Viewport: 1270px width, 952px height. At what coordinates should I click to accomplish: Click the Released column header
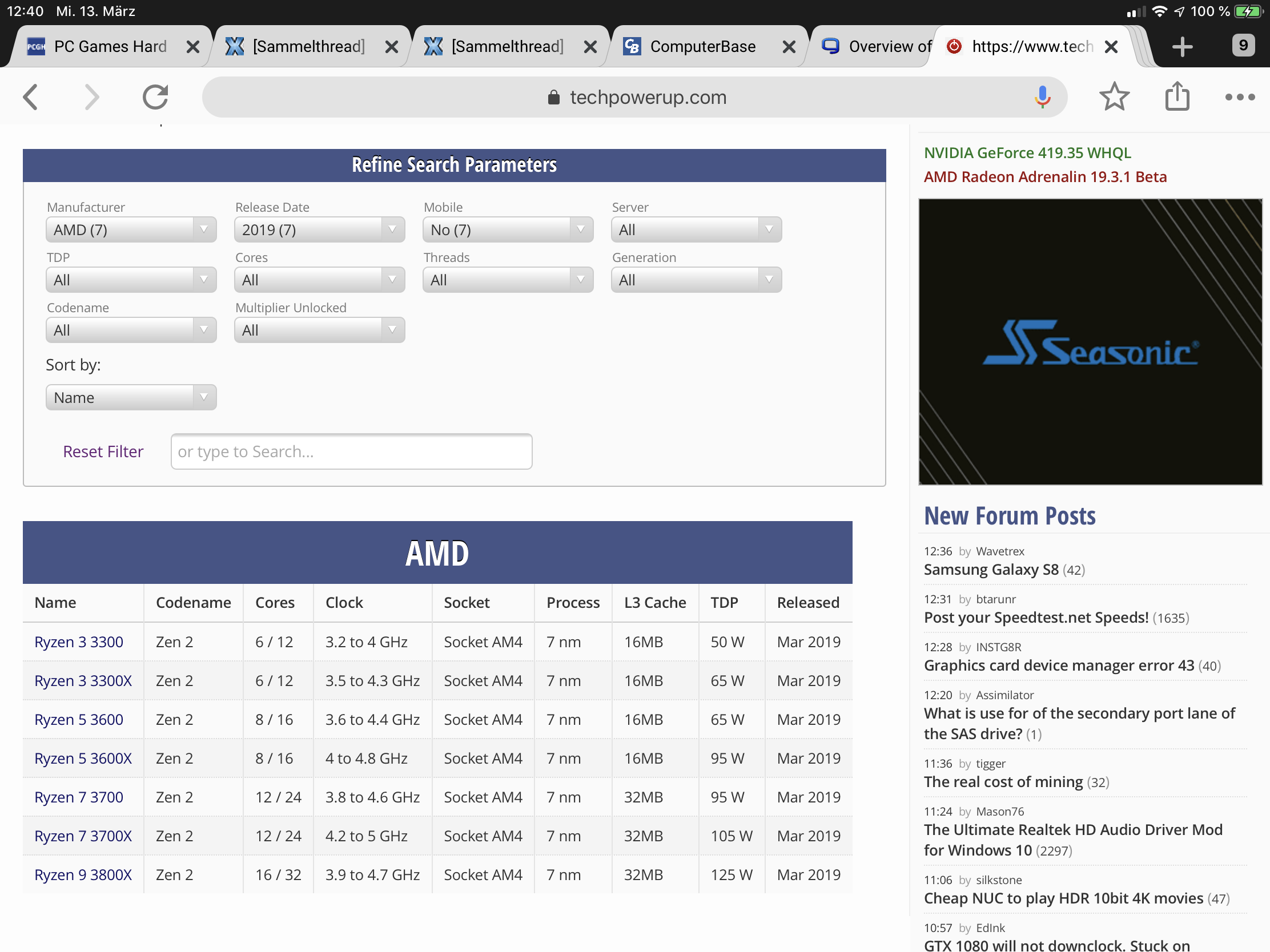(x=808, y=602)
